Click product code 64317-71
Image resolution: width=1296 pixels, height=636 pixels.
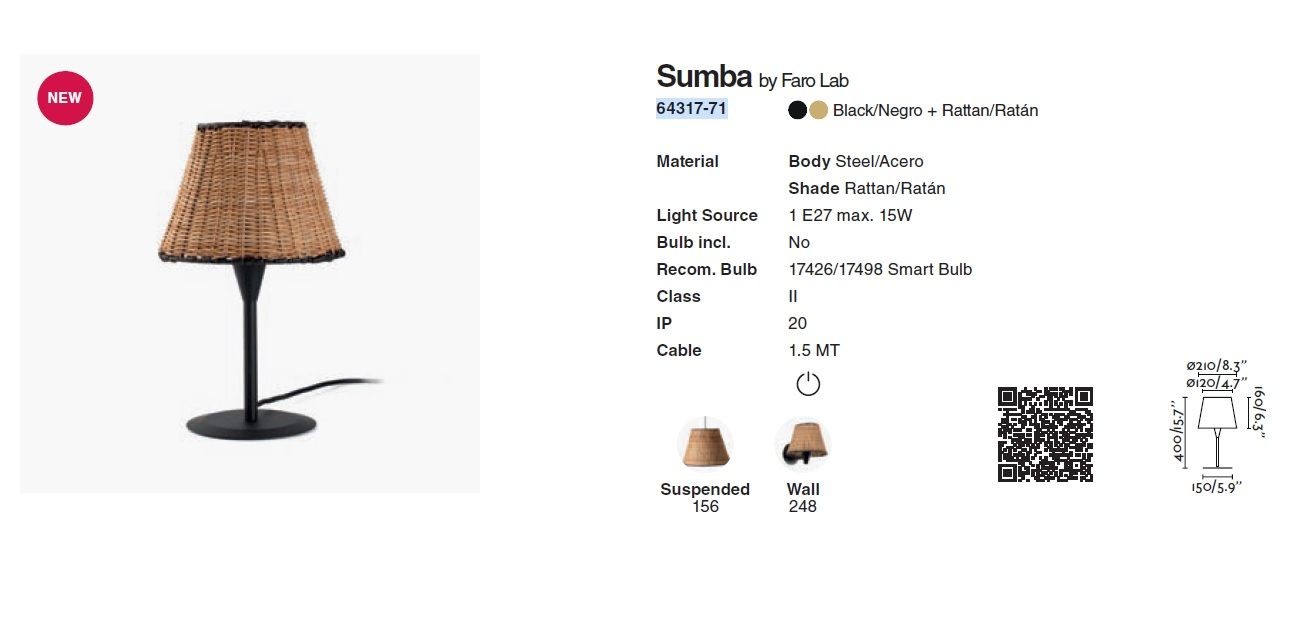[x=691, y=109]
